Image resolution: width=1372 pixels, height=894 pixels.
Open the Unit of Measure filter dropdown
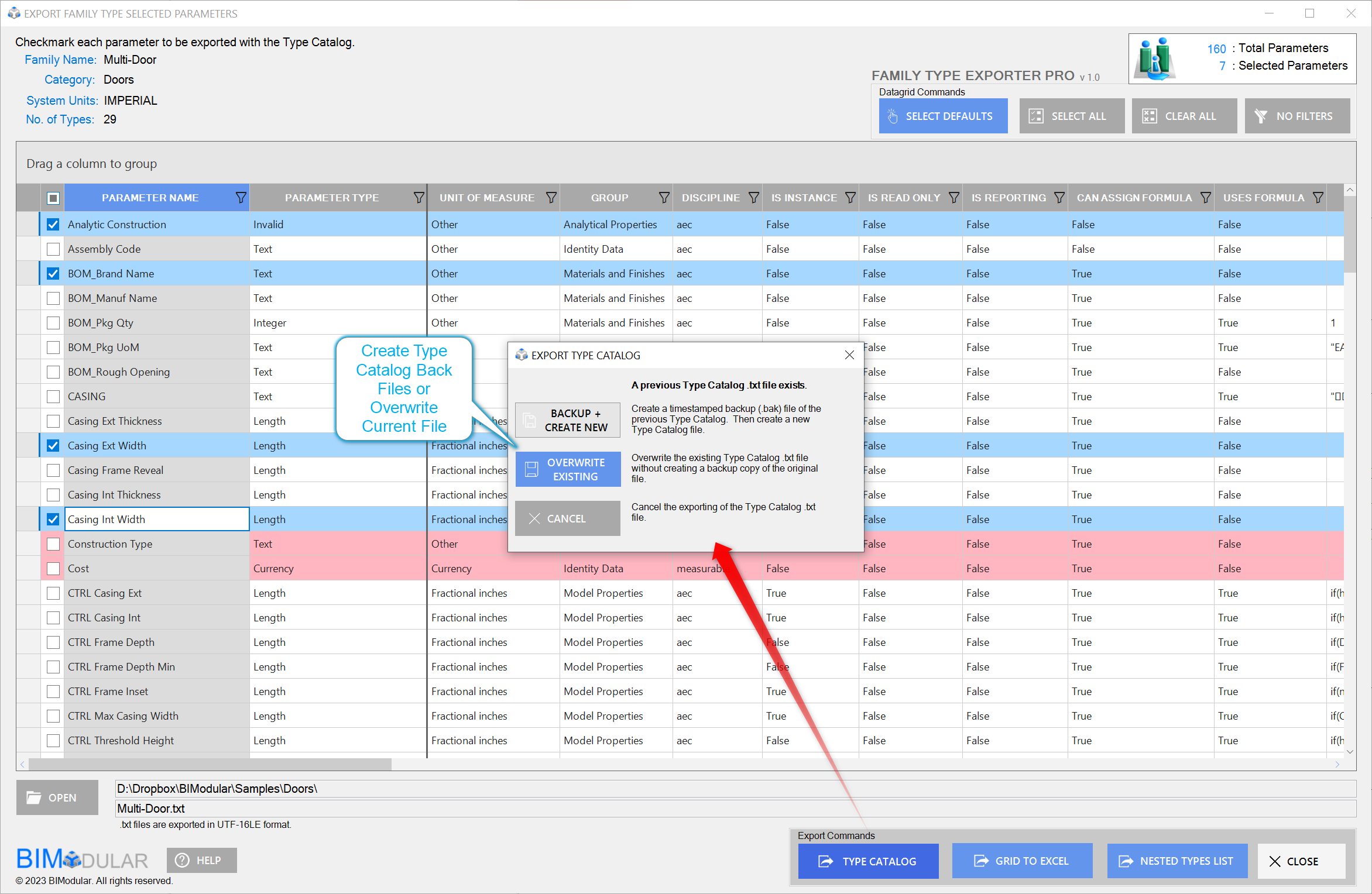click(x=550, y=198)
